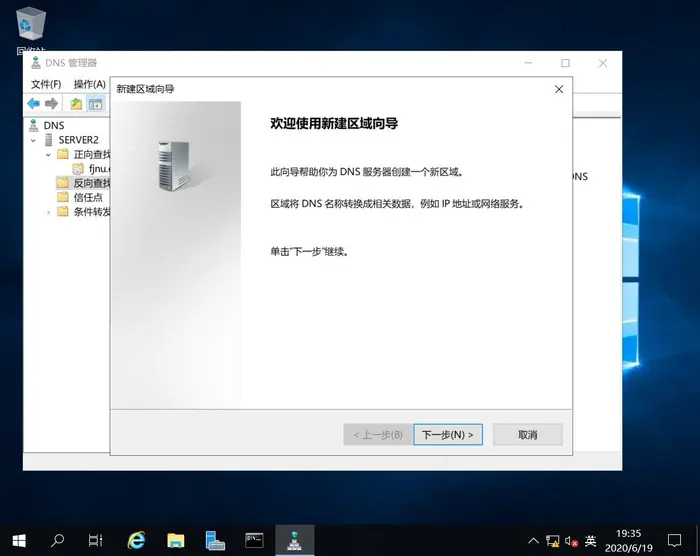Click the taskbar search magnifier icon
Screen dimensions: 700x556
pos(57,540)
